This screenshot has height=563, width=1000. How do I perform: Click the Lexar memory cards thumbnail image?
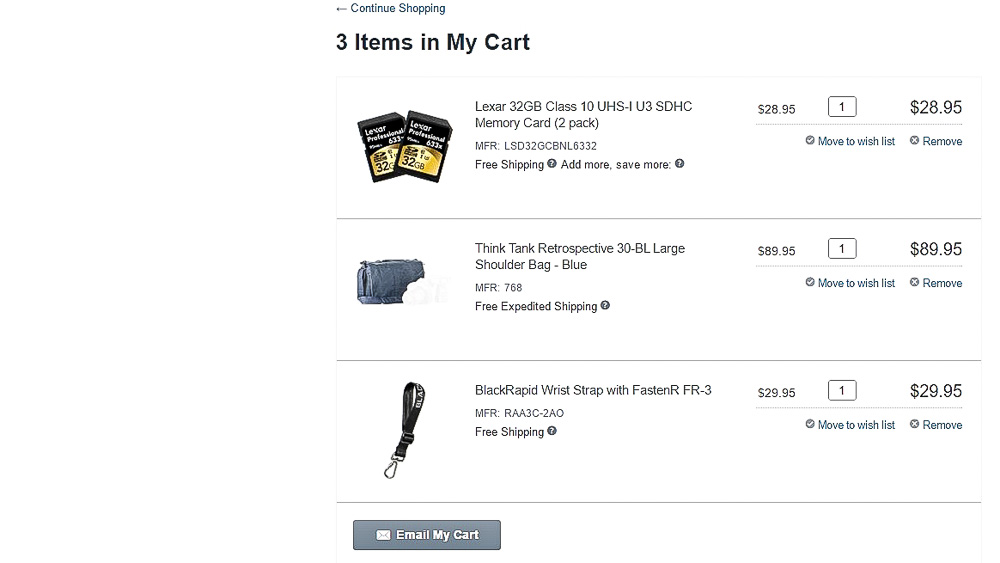pos(404,147)
